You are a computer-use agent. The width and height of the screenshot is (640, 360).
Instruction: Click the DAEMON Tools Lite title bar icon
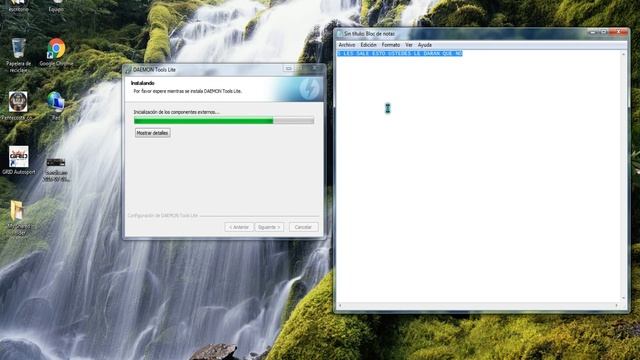pyautogui.click(x=129, y=70)
